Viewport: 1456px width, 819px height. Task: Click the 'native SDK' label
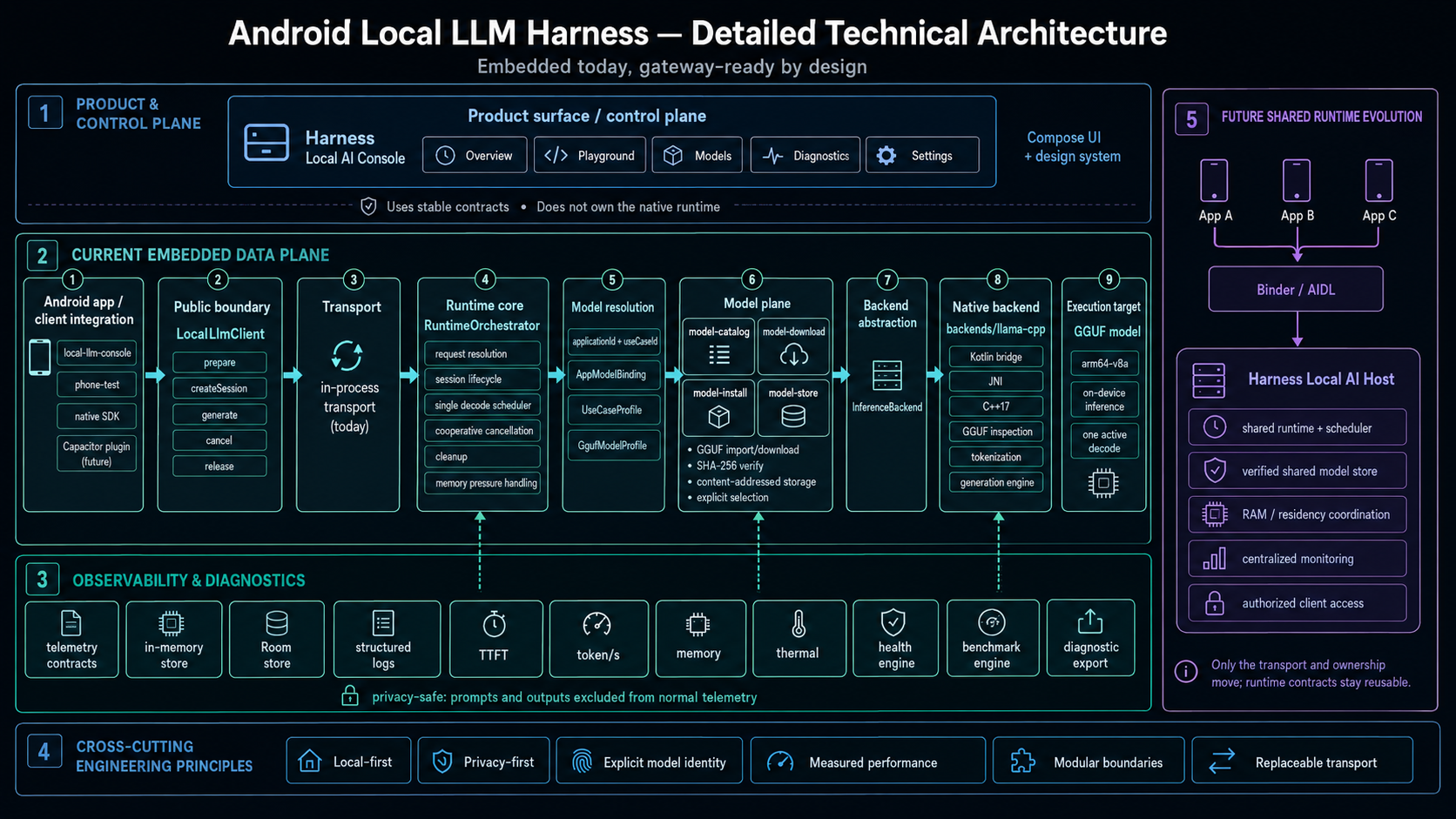point(97,416)
